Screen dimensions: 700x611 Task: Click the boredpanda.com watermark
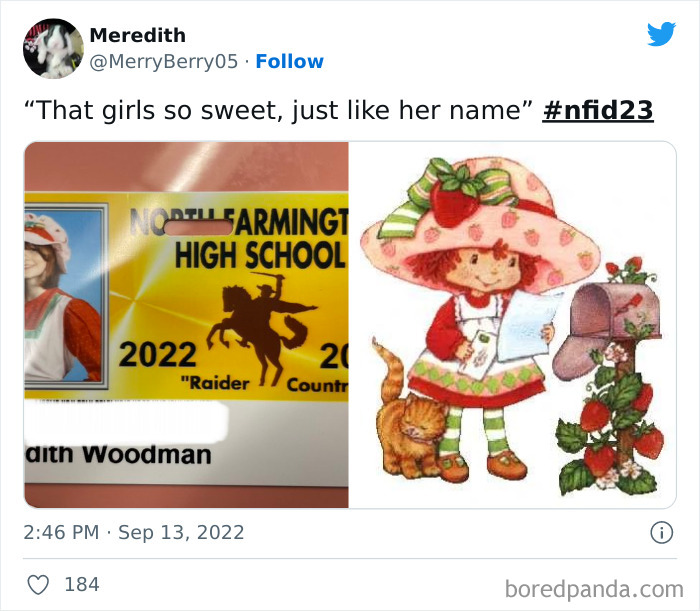click(594, 589)
